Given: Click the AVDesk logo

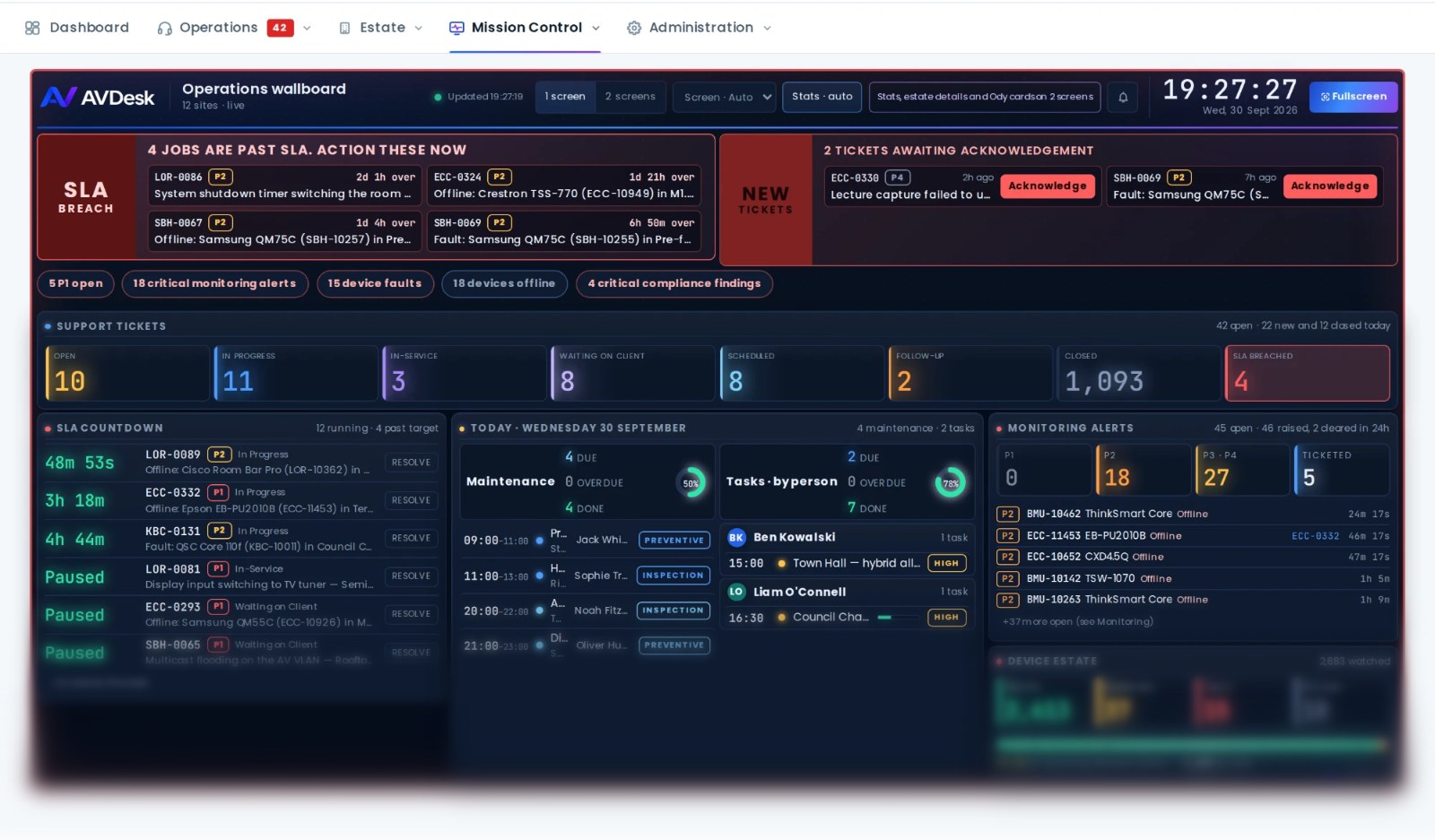Looking at the screenshot, I should pos(98,97).
